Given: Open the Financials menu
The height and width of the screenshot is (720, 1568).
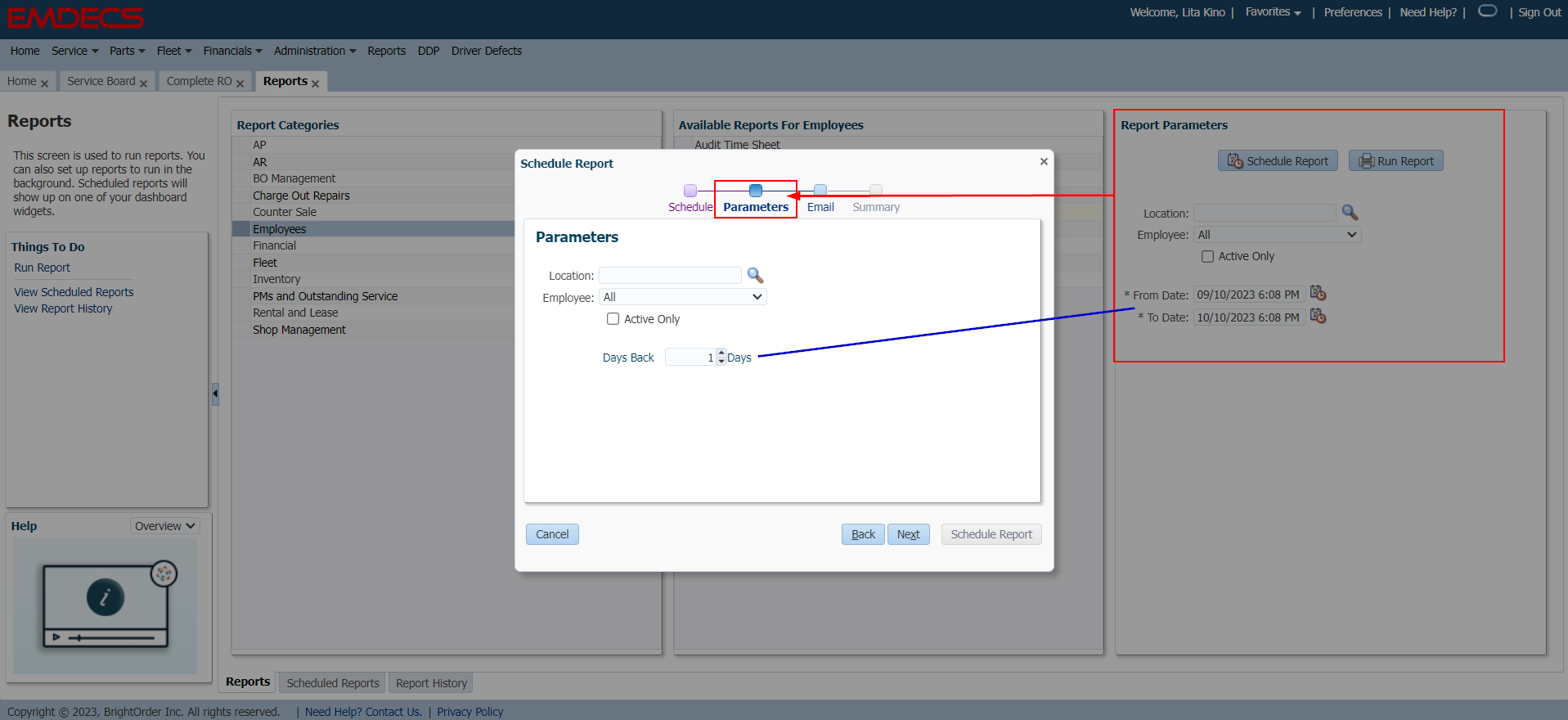Looking at the screenshot, I should [232, 51].
